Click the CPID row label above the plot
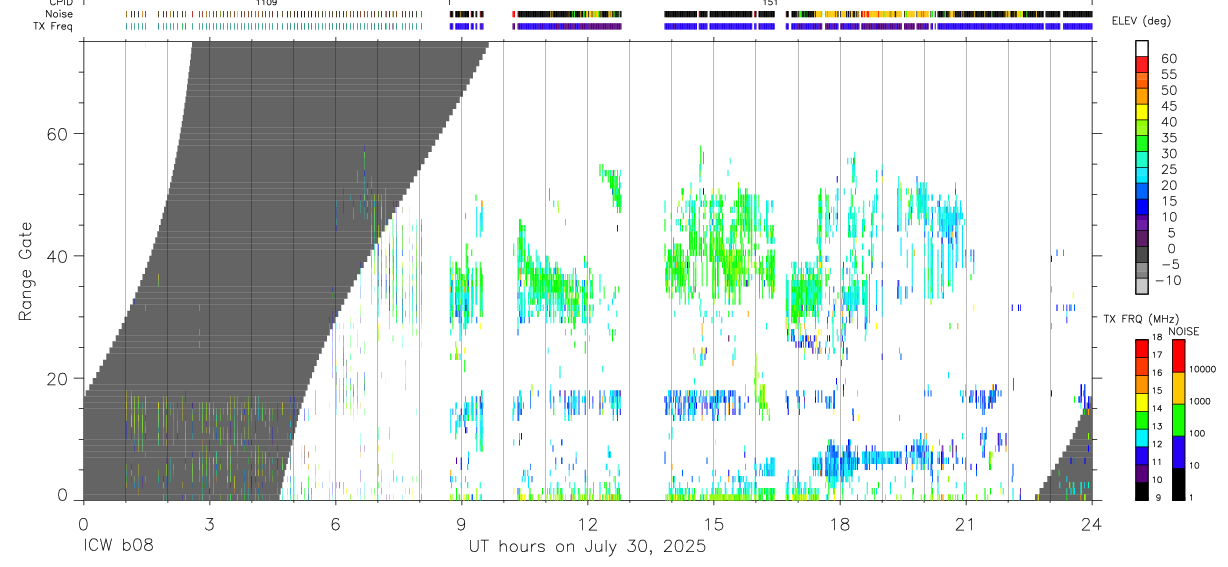1228x567 pixels. click(60, 3)
